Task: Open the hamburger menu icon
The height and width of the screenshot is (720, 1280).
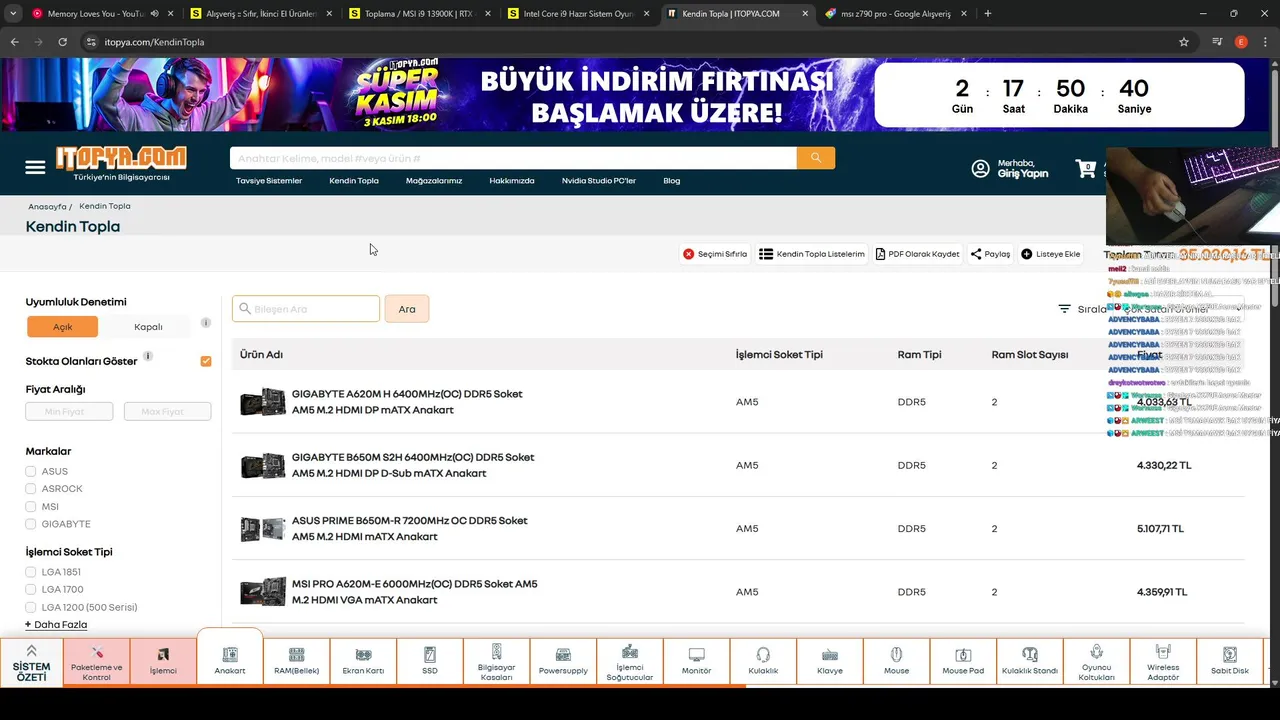Action: tap(35, 167)
